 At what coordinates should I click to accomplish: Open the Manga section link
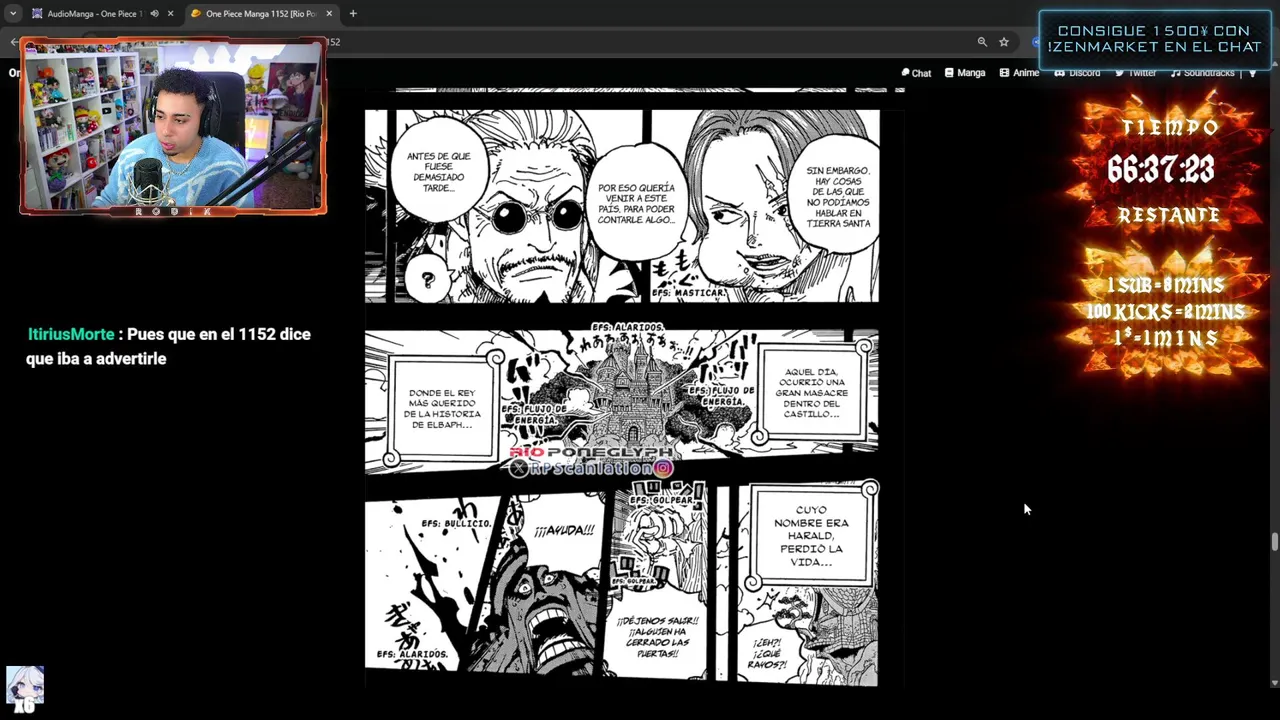(965, 73)
